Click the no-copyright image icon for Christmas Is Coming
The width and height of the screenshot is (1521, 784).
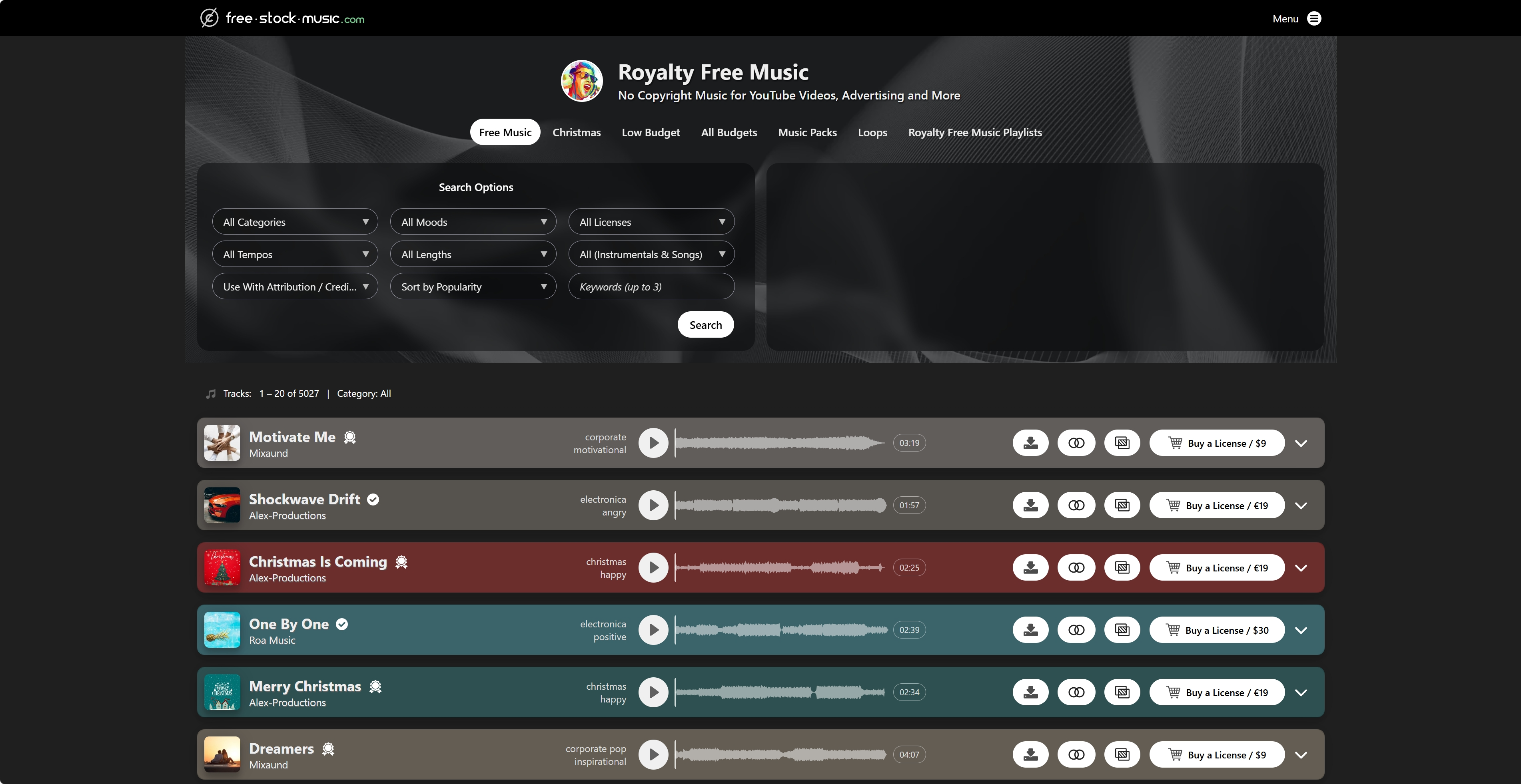pos(1122,567)
